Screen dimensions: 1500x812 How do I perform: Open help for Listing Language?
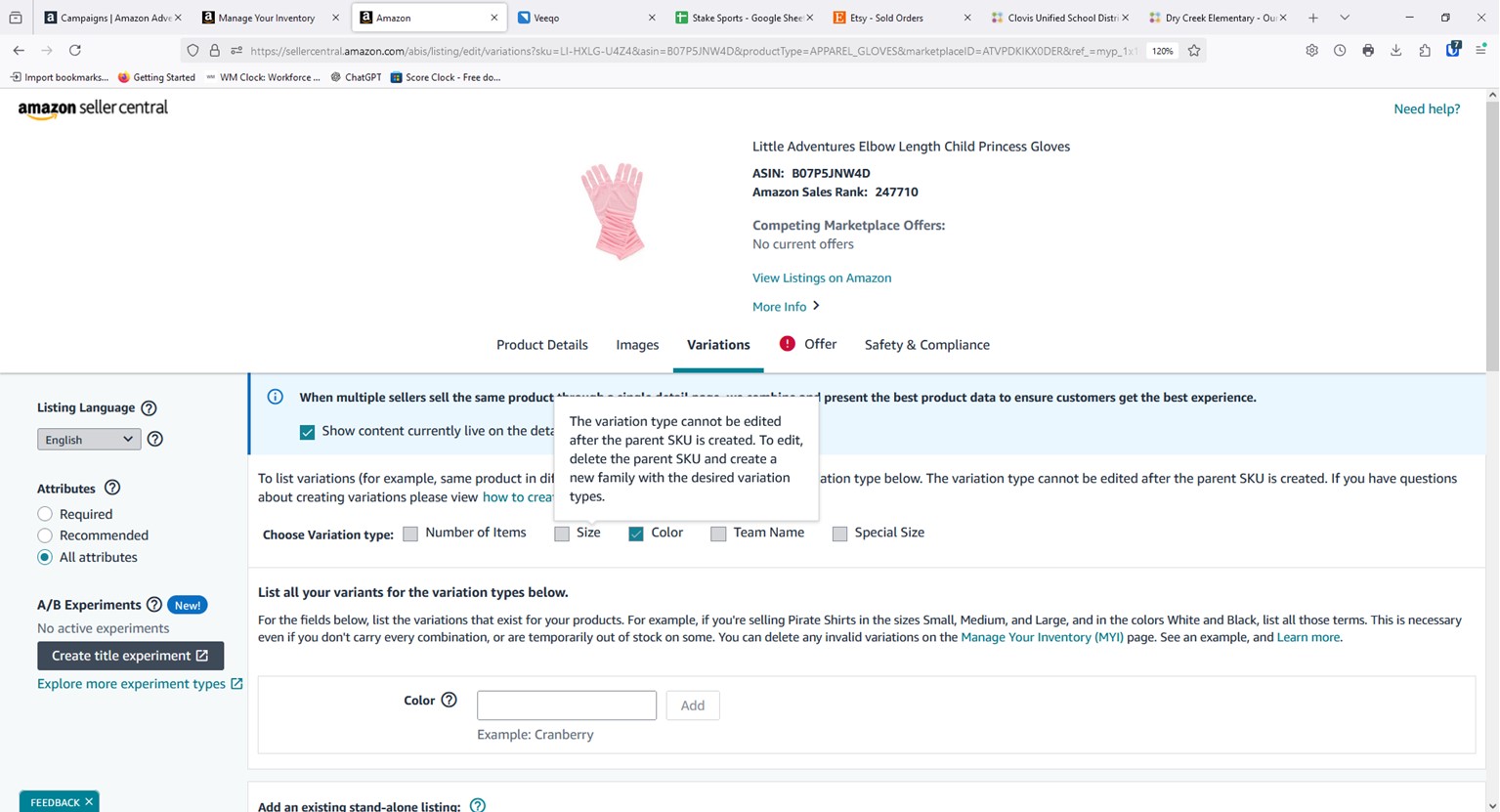tap(149, 408)
